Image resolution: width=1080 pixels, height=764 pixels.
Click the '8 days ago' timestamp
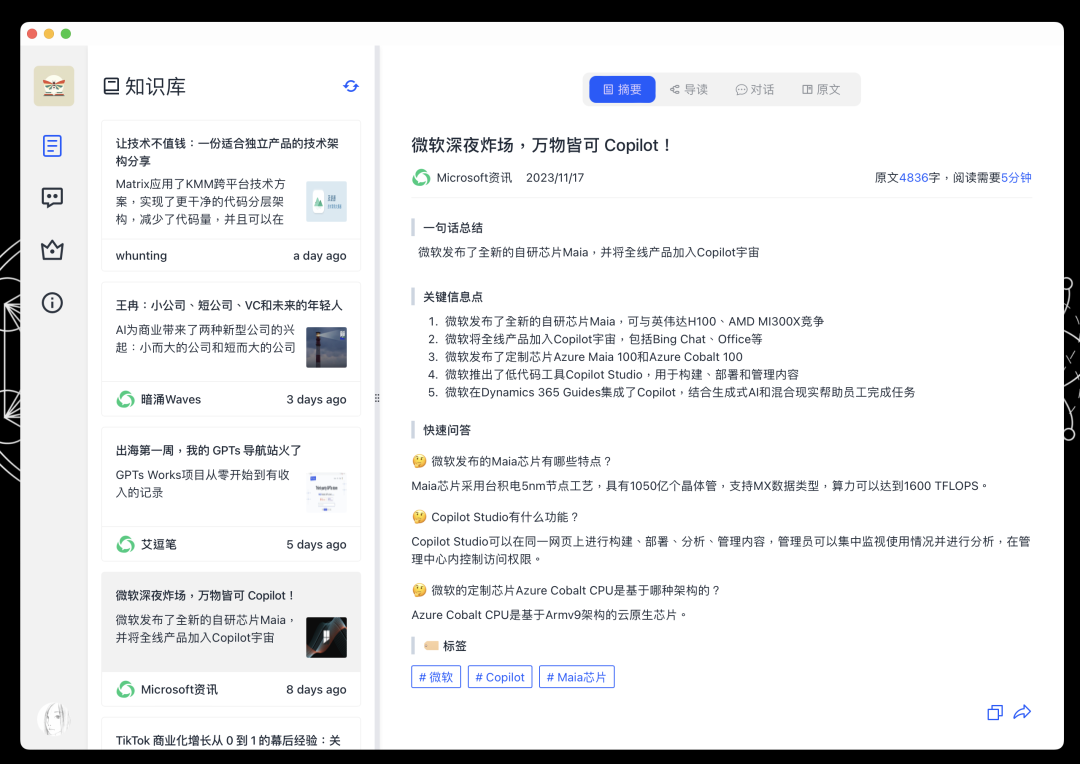(316, 690)
